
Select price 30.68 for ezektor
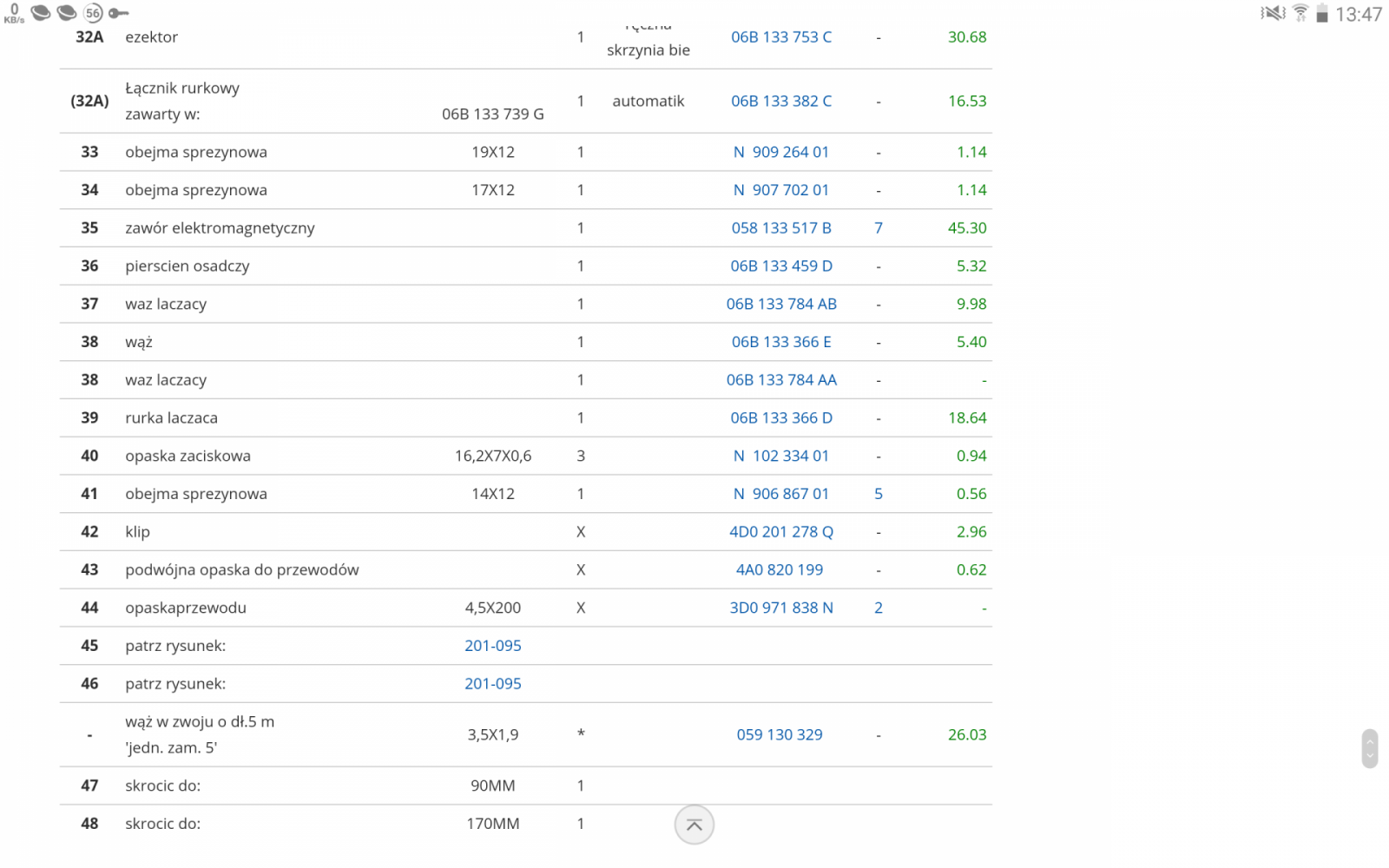pos(967,37)
